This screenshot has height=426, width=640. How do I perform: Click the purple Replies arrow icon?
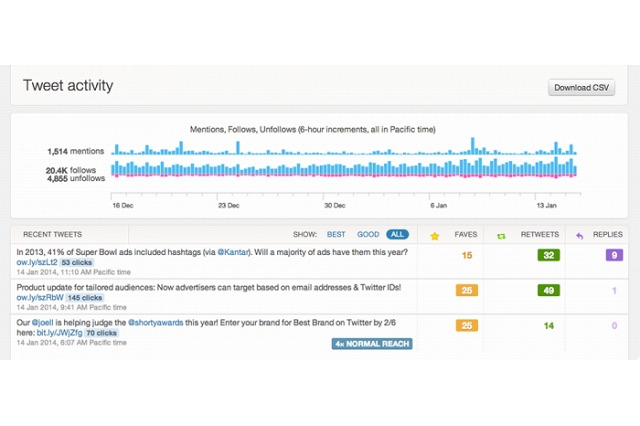click(577, 235)
